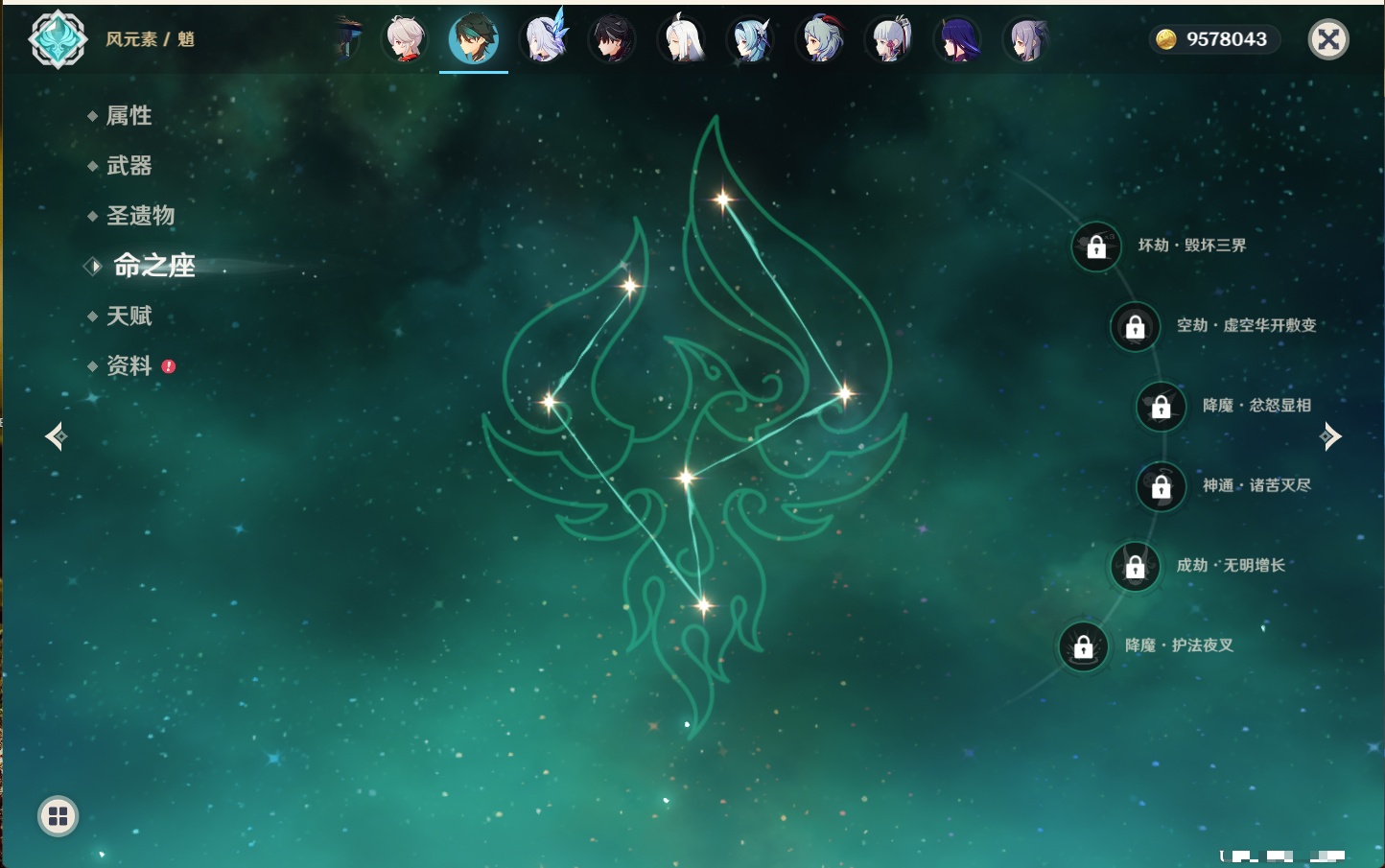Open locked constellation 坏劫·毁坏三界
The height and width of the screenshot is (868, 1385).
point(1095,246)
